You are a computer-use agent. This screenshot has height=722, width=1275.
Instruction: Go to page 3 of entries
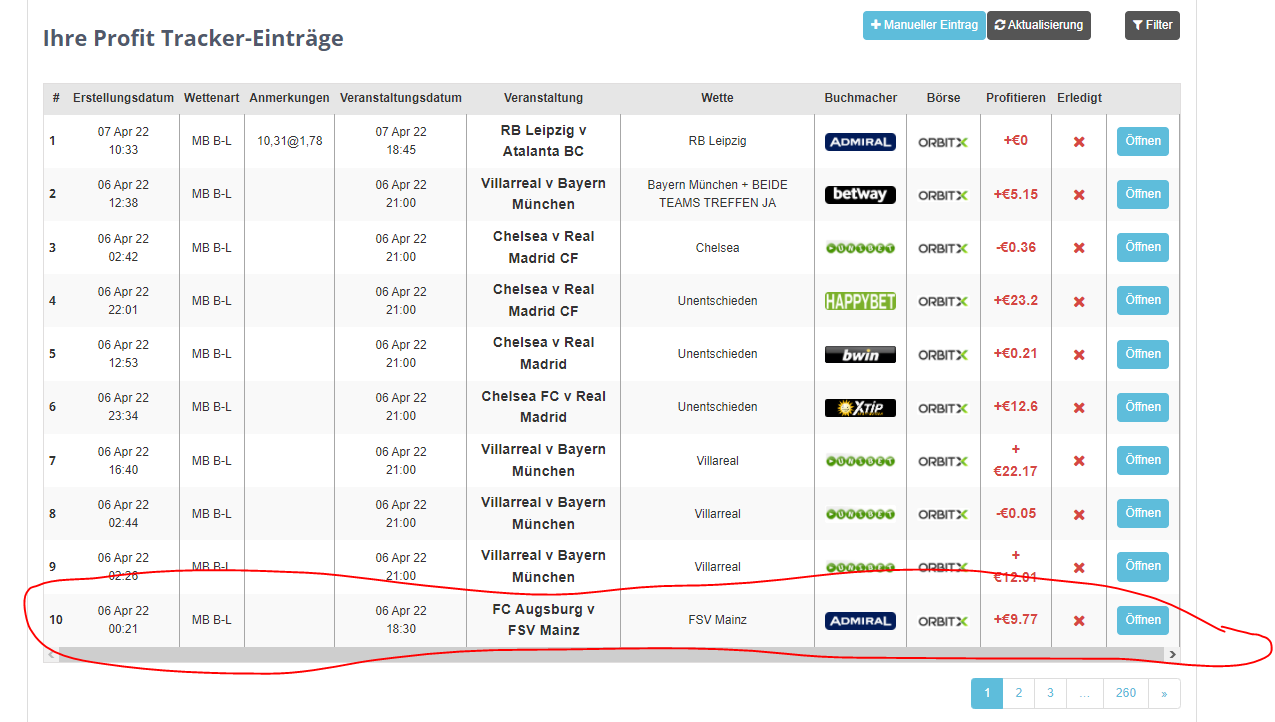click(x=1050, y=693)
